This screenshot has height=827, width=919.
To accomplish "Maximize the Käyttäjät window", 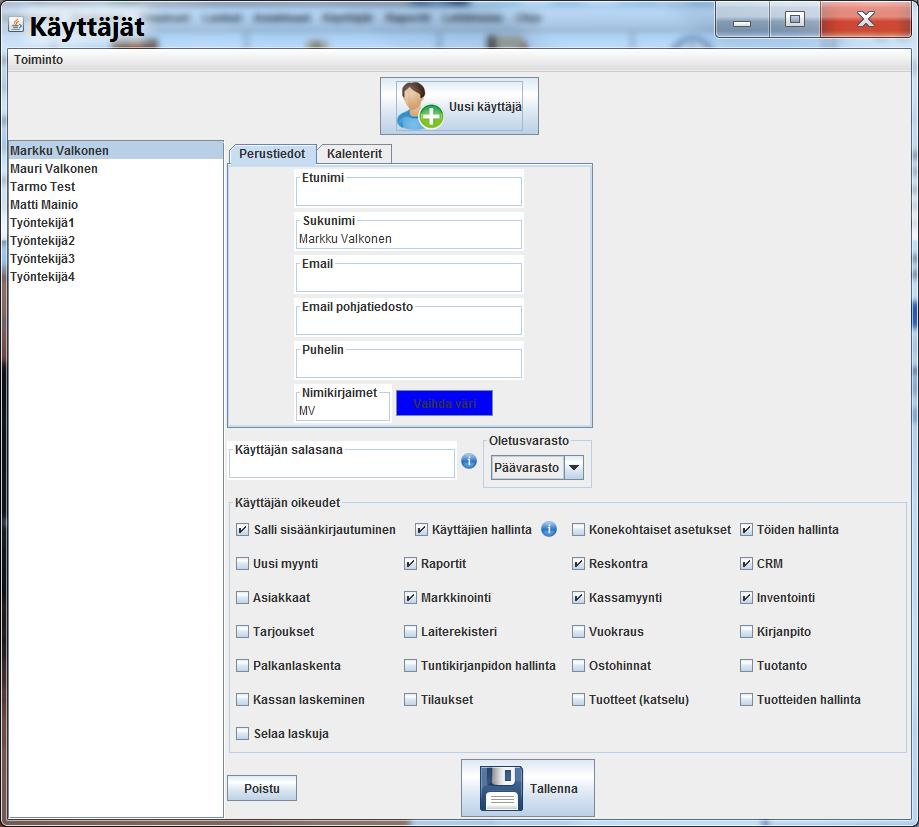I will [795, 19].
